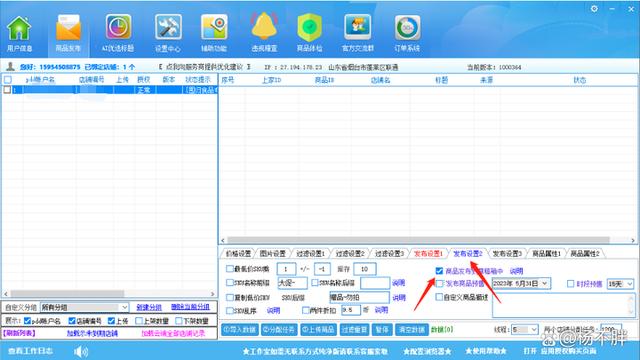Click the speaker sound icon in bottom bar

[x=81, y=351]
